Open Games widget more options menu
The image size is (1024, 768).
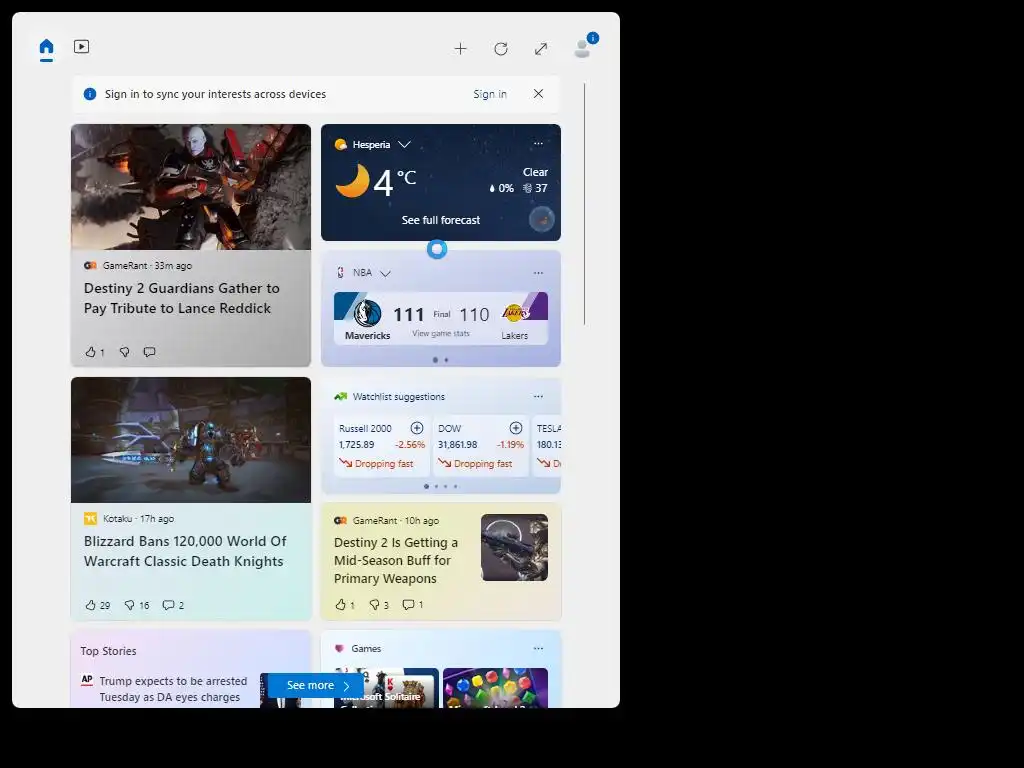tap(538, 648)
